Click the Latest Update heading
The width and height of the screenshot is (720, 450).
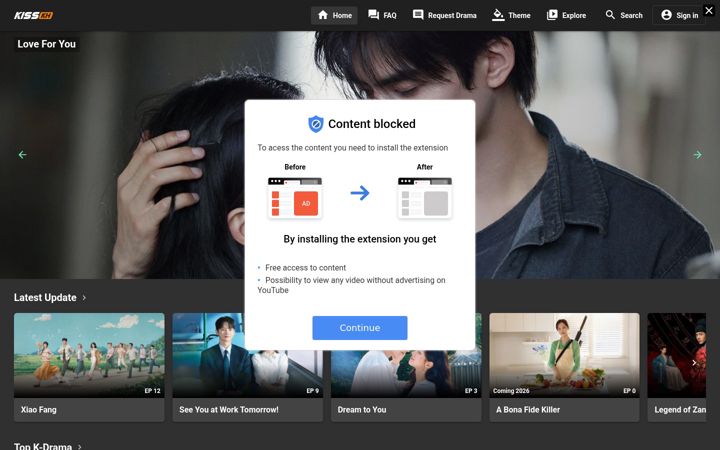tap(45, 298)
